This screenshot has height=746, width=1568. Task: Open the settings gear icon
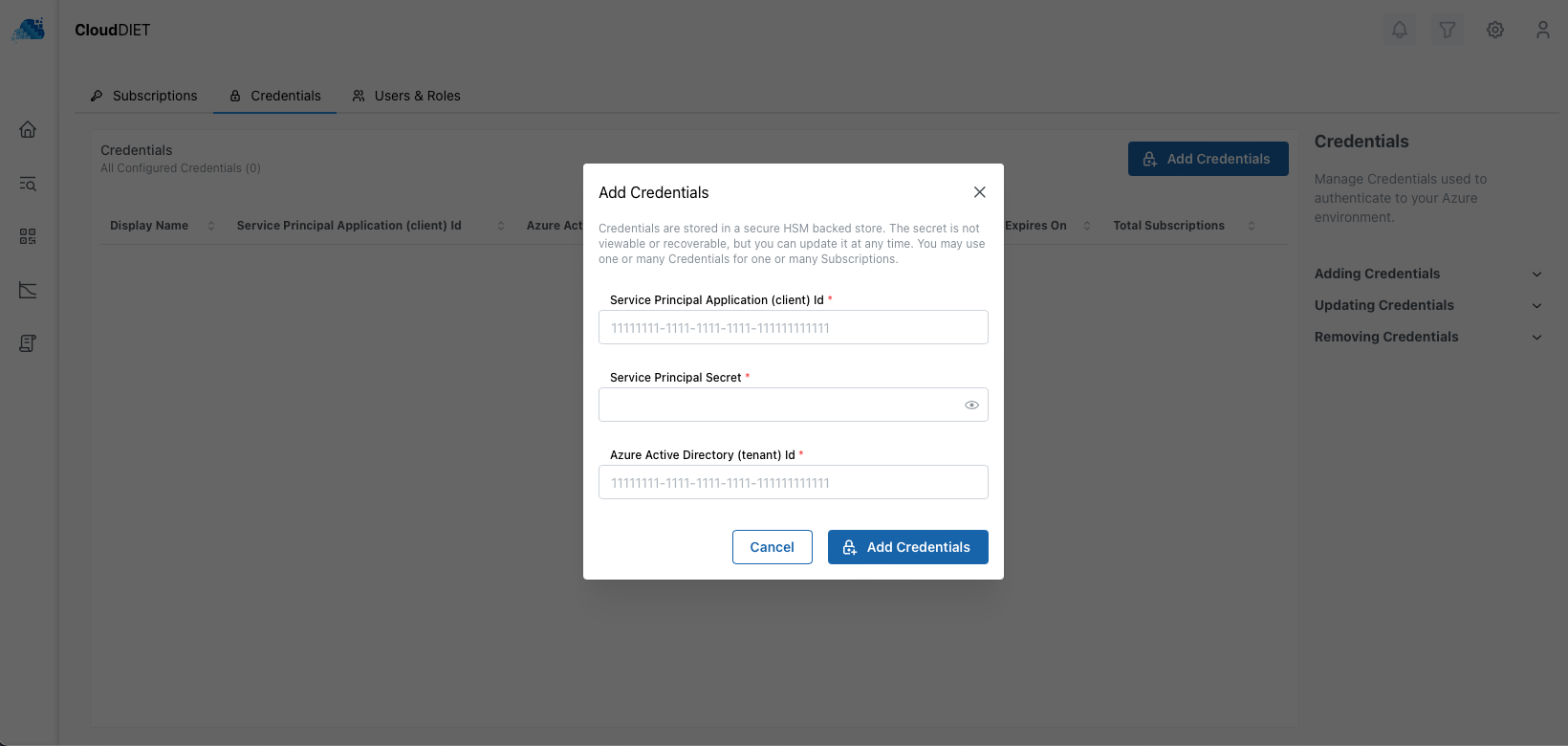click(x=1495, y=30)
